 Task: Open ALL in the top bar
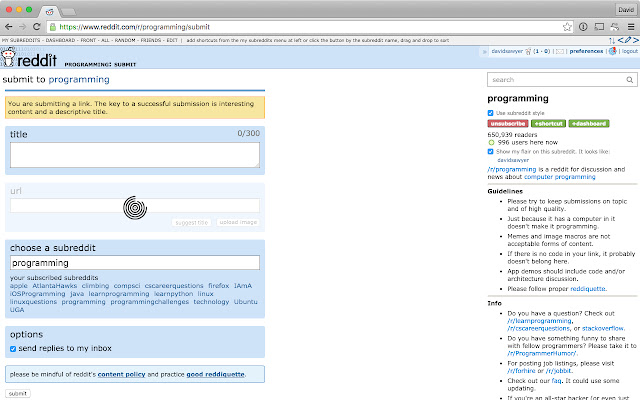pos(105,40)
